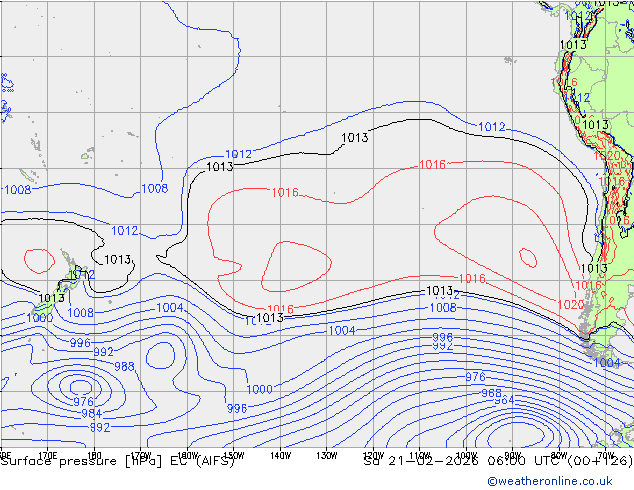Image resolution: width=634 pixels, height=490 pixels.
Task: Click the '1008' label beneath '1013' near 110W
Action: coord(443,308)
